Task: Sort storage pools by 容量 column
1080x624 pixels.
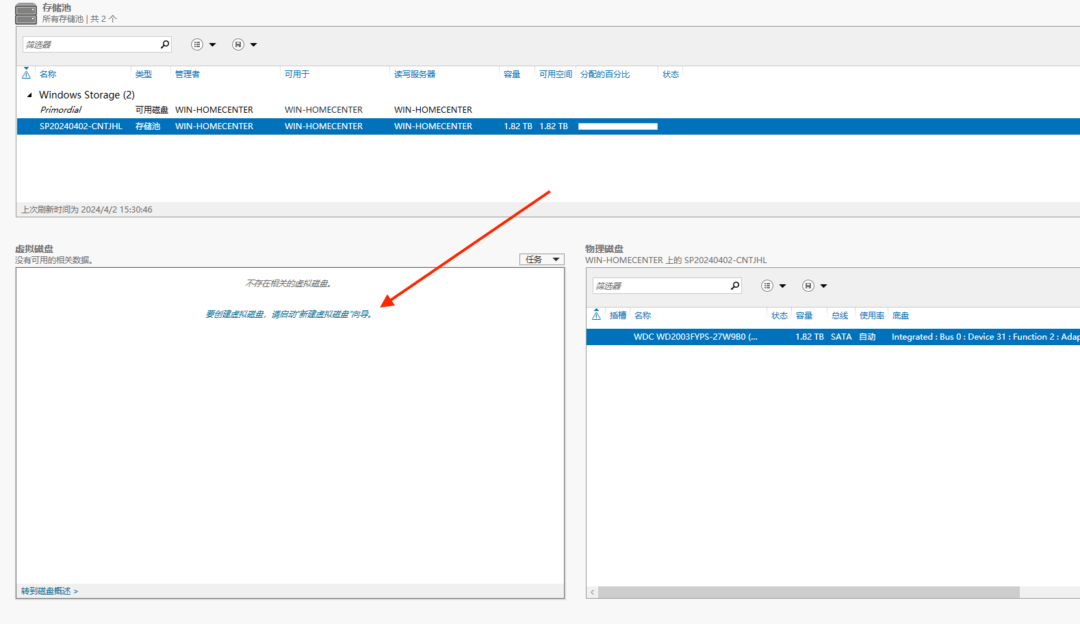Action: point(512,74)
